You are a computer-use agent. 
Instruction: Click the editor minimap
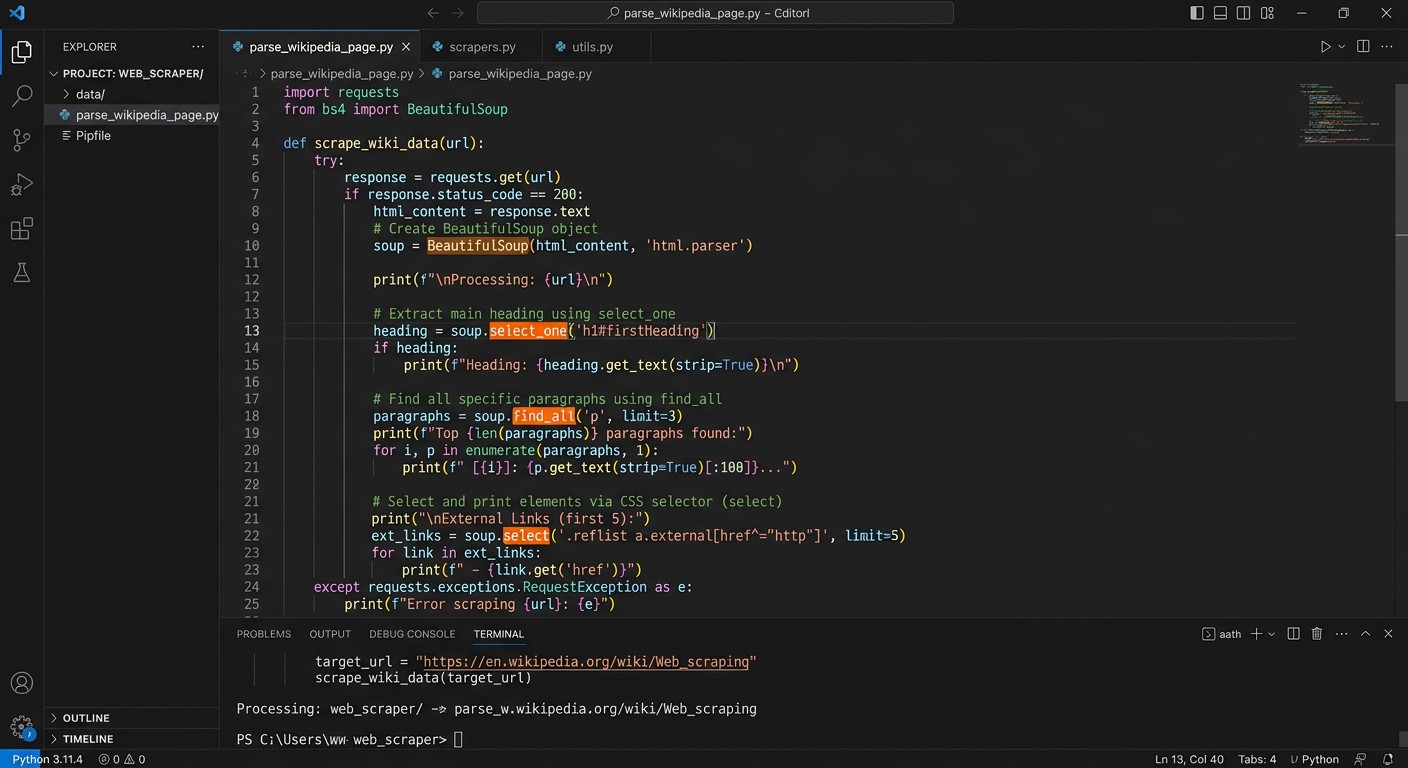[x=1346, y=115]
